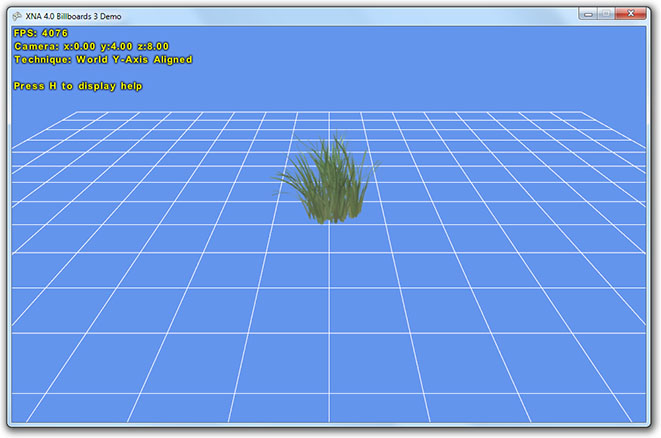
Task: Click the application icon in the title bar
Action: (x=17, y=16)
